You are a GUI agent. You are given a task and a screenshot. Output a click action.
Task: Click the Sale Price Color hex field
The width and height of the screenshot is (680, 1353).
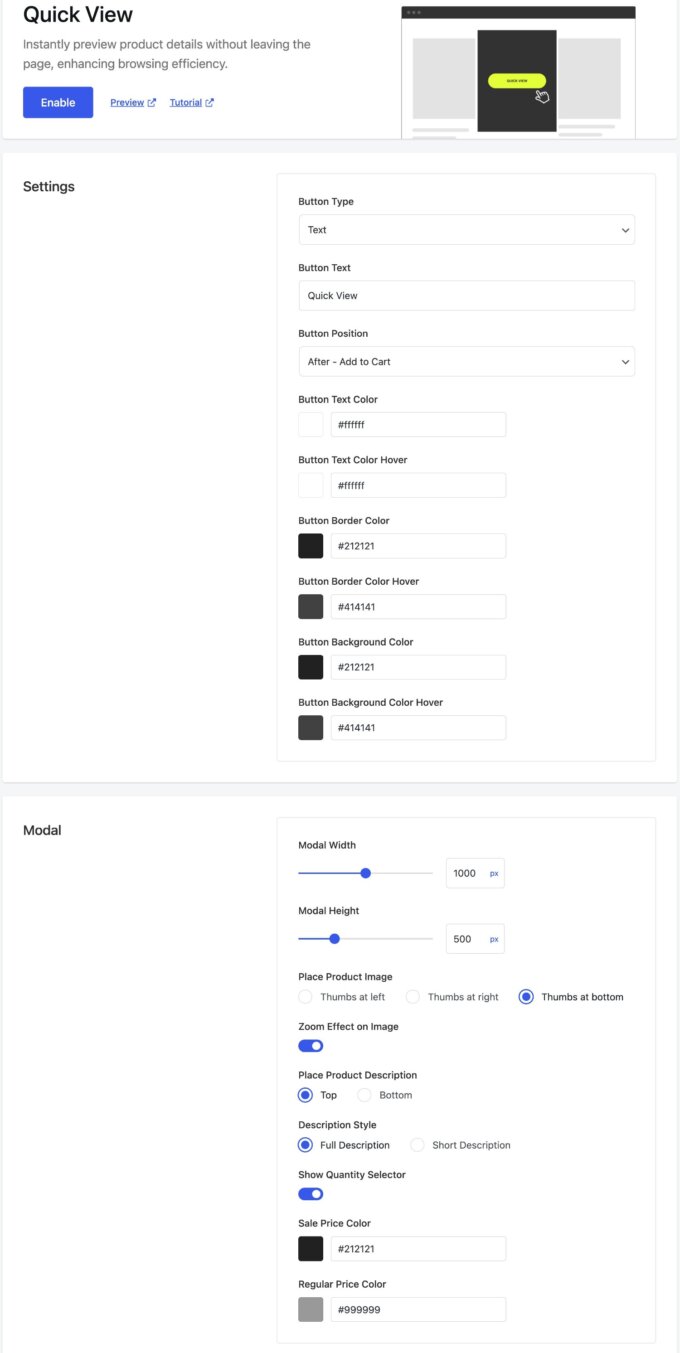[x=418, y=1249]
